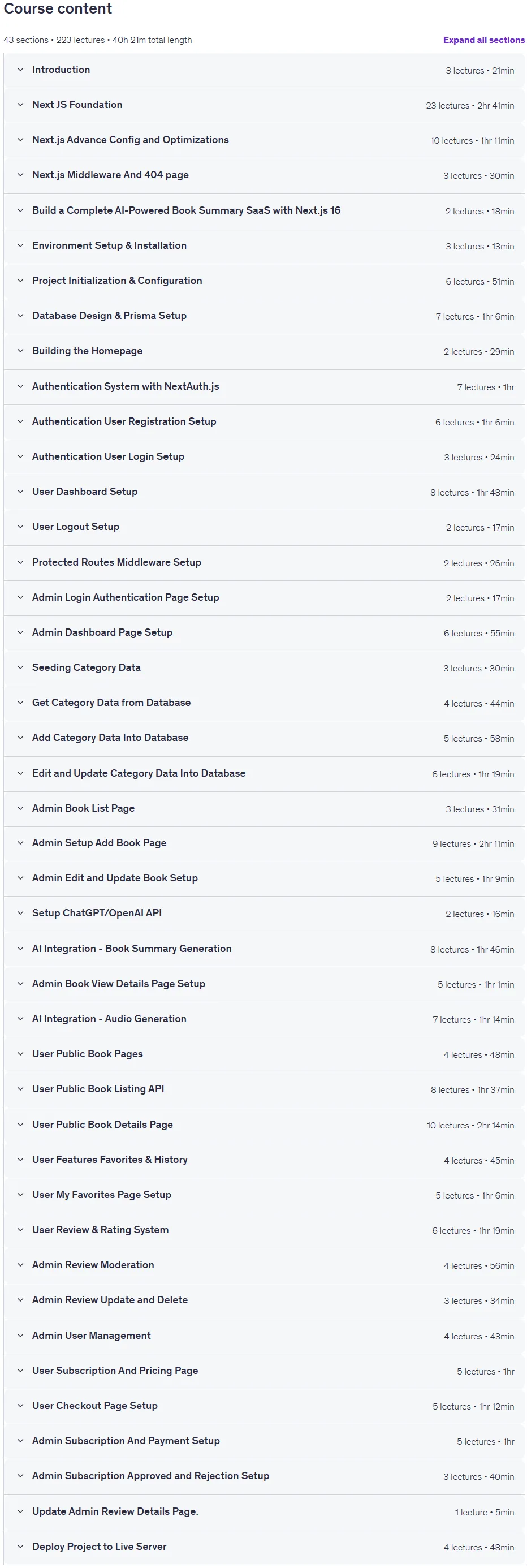Click Expand all sections link
This screenshot has width=527, height=1568.
point(484,40)
